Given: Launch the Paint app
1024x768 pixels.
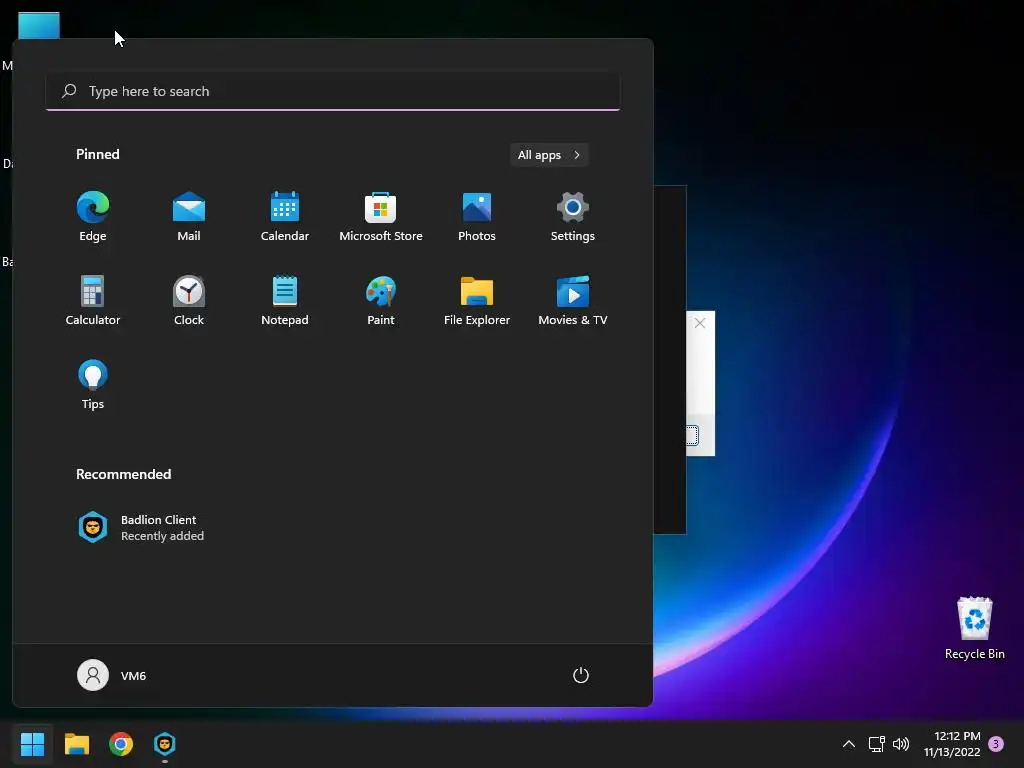Looking at the screenshot, I should point(381,301).
